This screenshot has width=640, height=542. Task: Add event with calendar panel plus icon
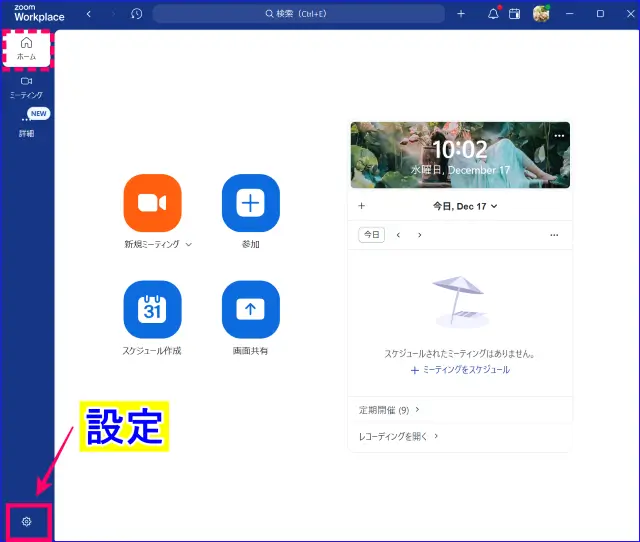(x=361, y=206)
